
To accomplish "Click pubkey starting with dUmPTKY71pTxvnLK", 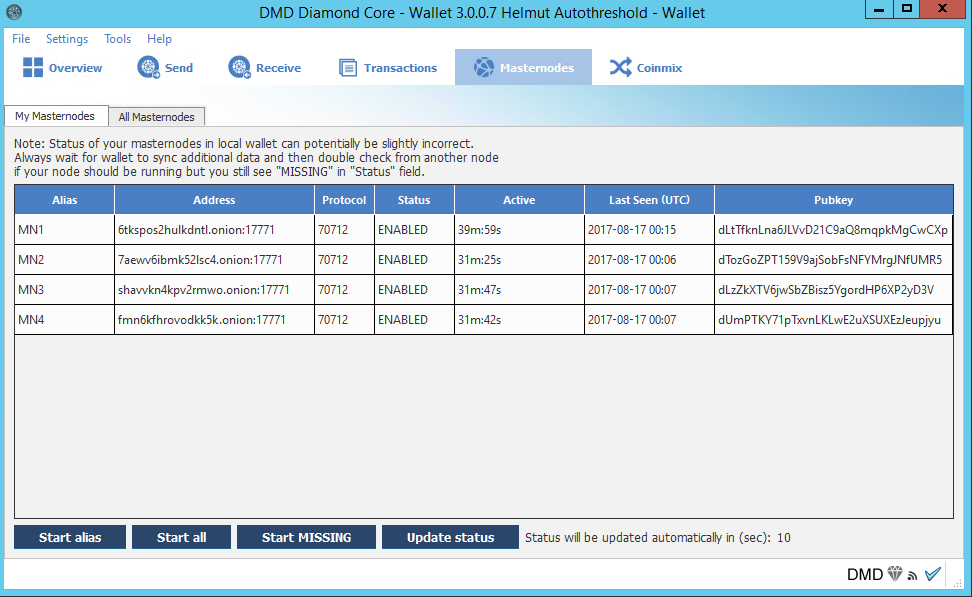I will pyautogui.click(x=834, y=319).
